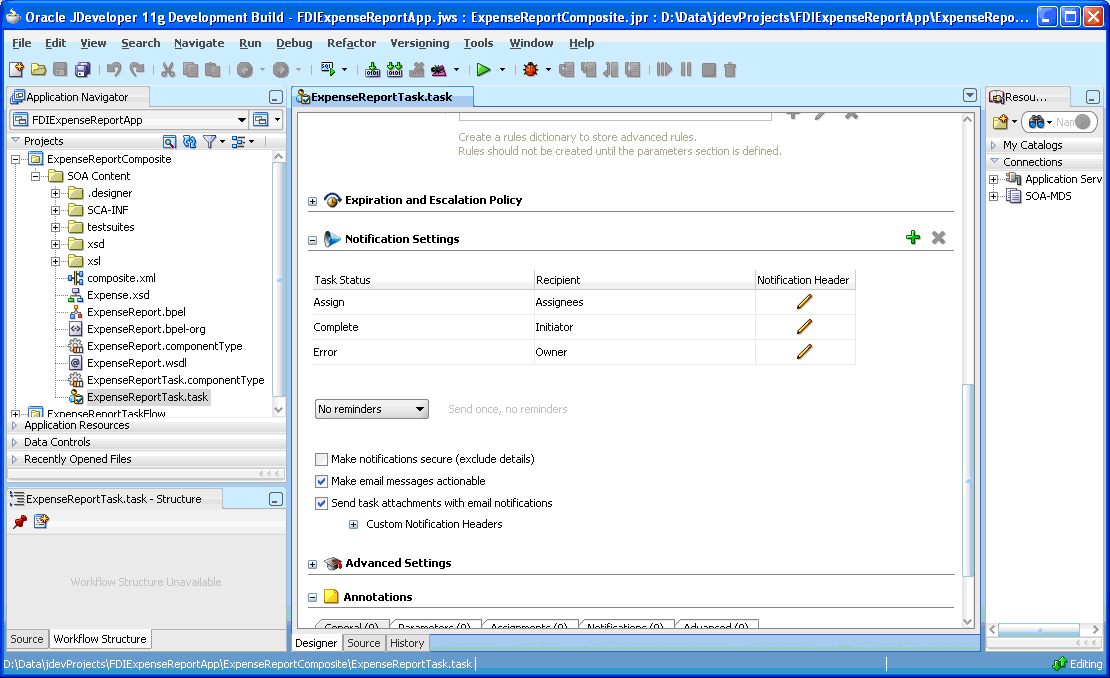1110x678 pixels.
Task: Click the grey X delete icon in Notification Settings
Action: point(939,238)
